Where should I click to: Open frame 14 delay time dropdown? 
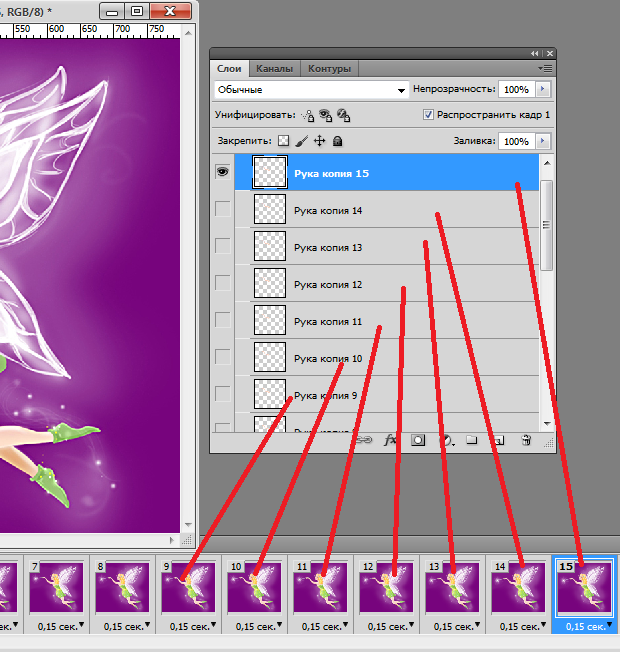coord(543,625)
